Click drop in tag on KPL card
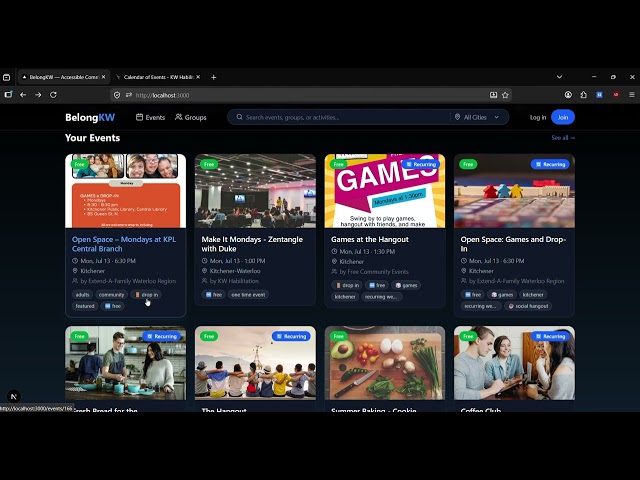Image resolution: width=640 pixels, height=480 pixels. click(x=147, y=295)
